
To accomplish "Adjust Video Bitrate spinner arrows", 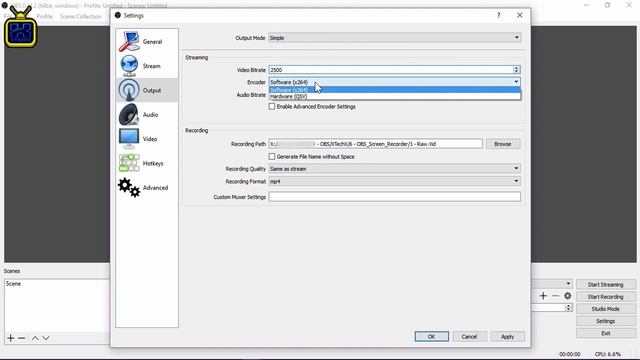I will [x=516, y=70].
